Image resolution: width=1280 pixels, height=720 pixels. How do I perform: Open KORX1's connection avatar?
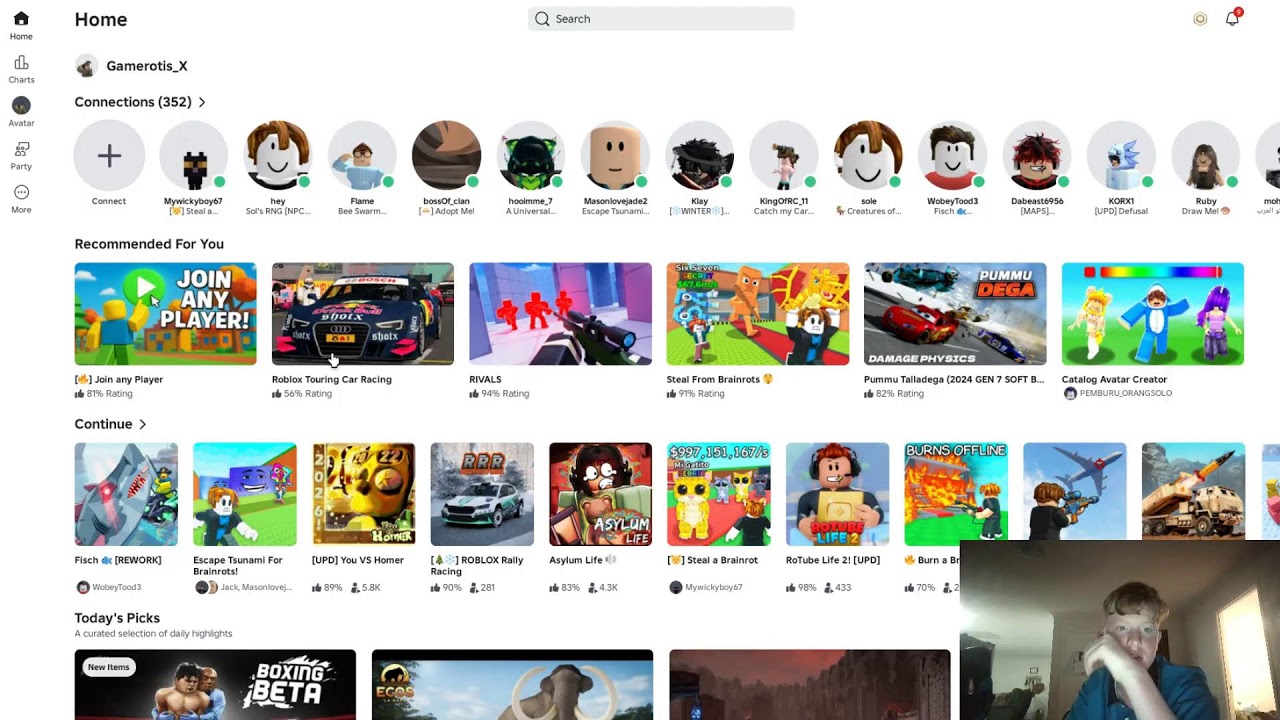[x=1122, y=155]
